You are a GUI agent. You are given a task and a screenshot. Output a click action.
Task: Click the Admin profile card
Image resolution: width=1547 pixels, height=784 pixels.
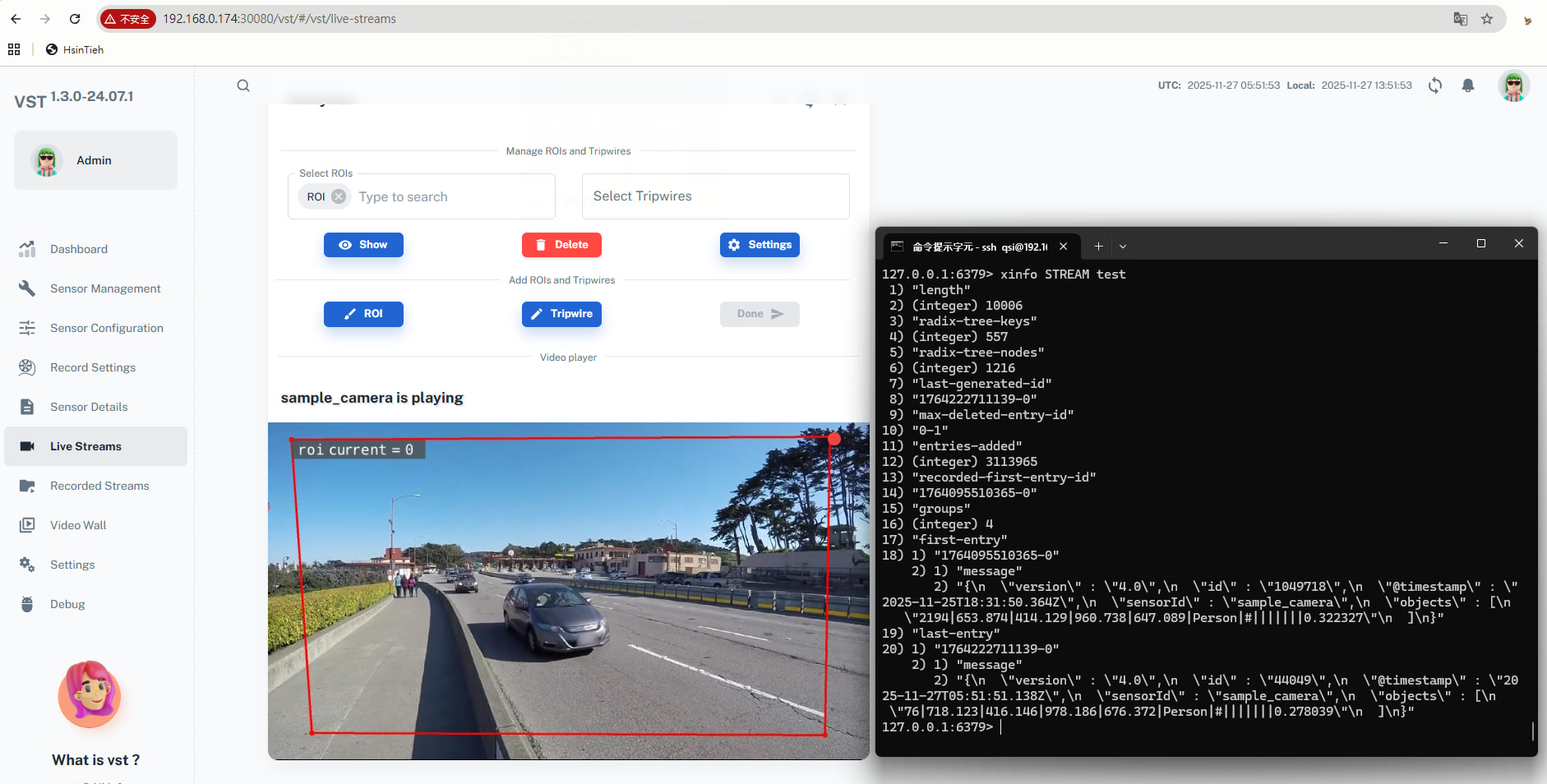point(95,160)
